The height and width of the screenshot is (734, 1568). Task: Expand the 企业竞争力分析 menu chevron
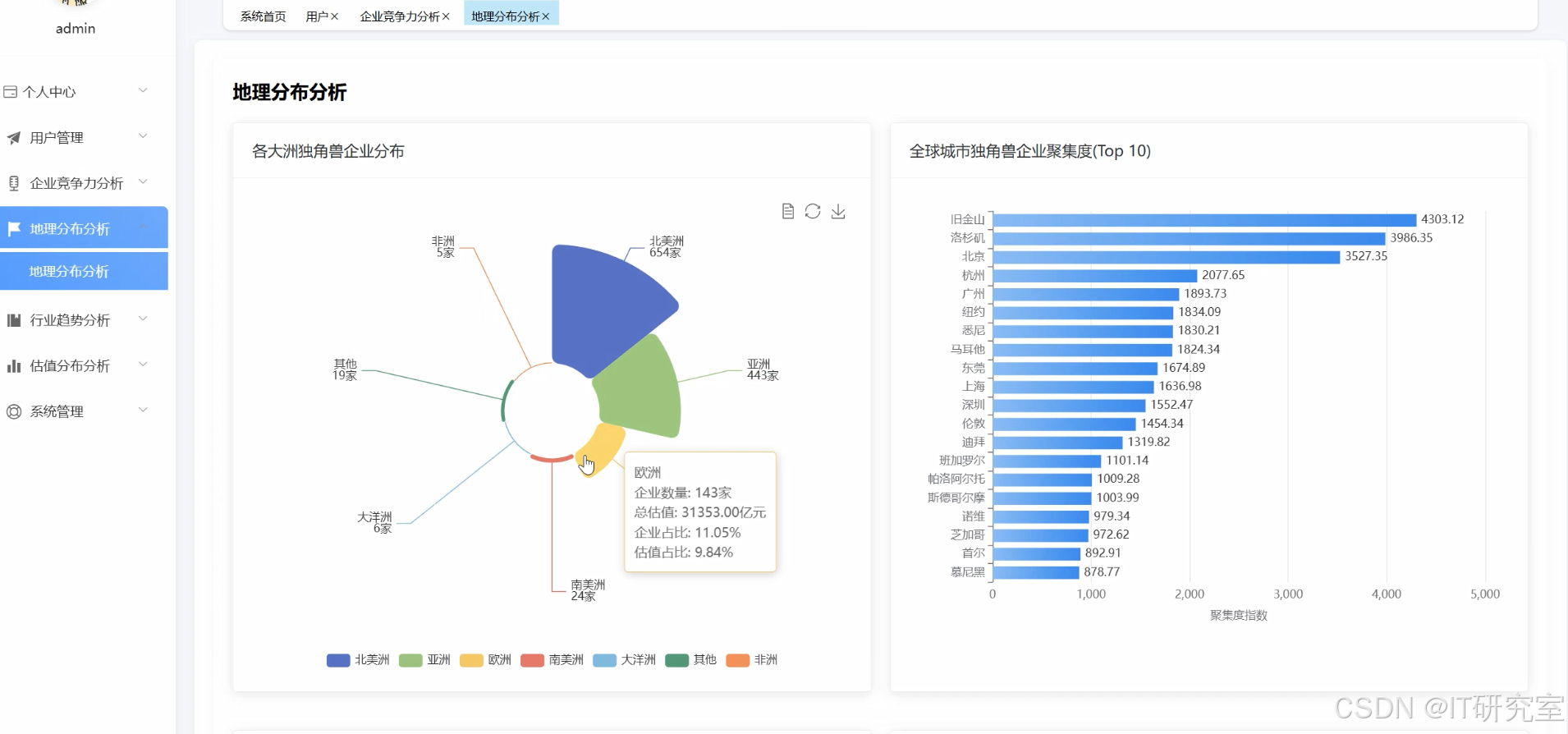pyautogui.click(x=143, y=181)
